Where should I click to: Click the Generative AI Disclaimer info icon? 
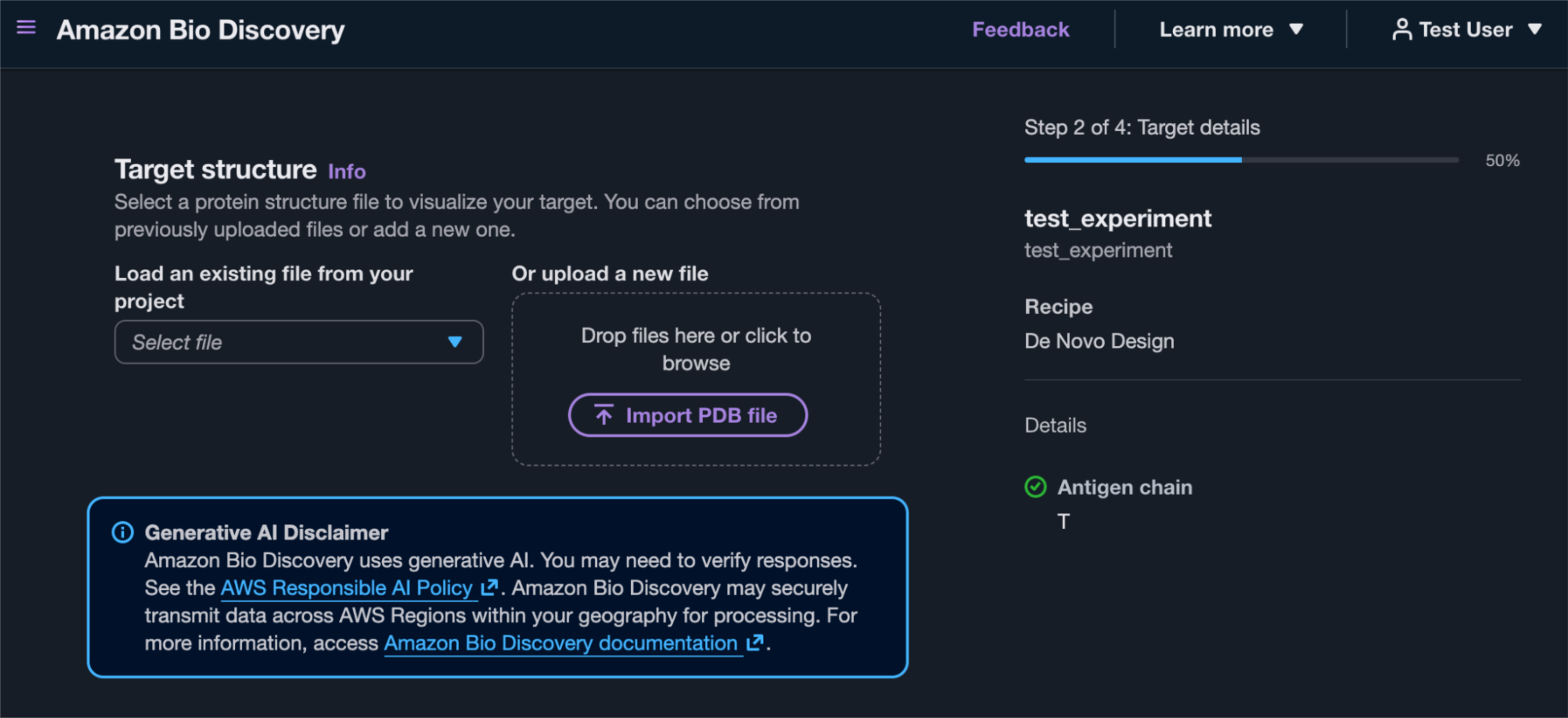point(122,532)
